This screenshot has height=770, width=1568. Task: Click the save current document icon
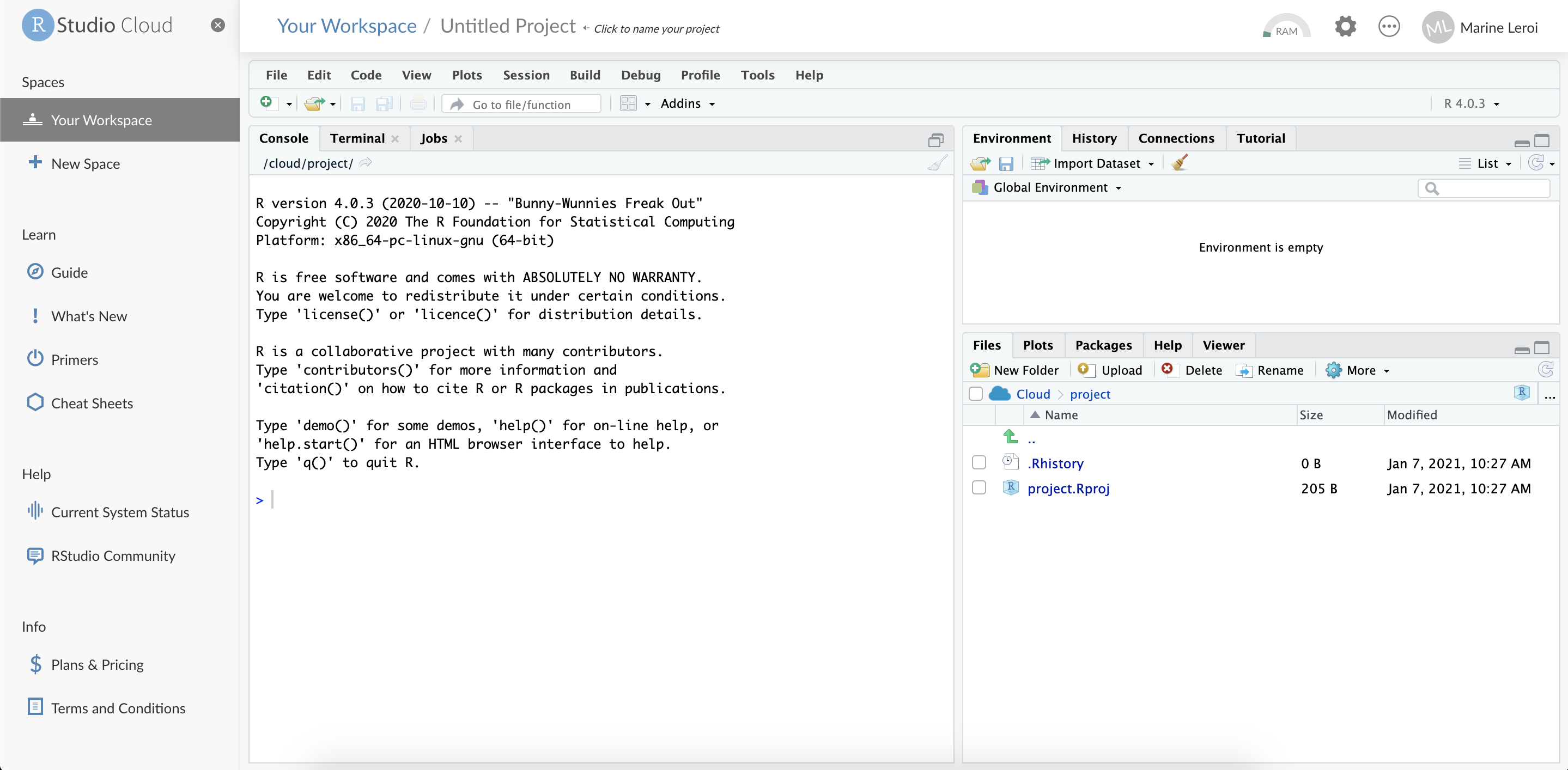pos(357,104)
